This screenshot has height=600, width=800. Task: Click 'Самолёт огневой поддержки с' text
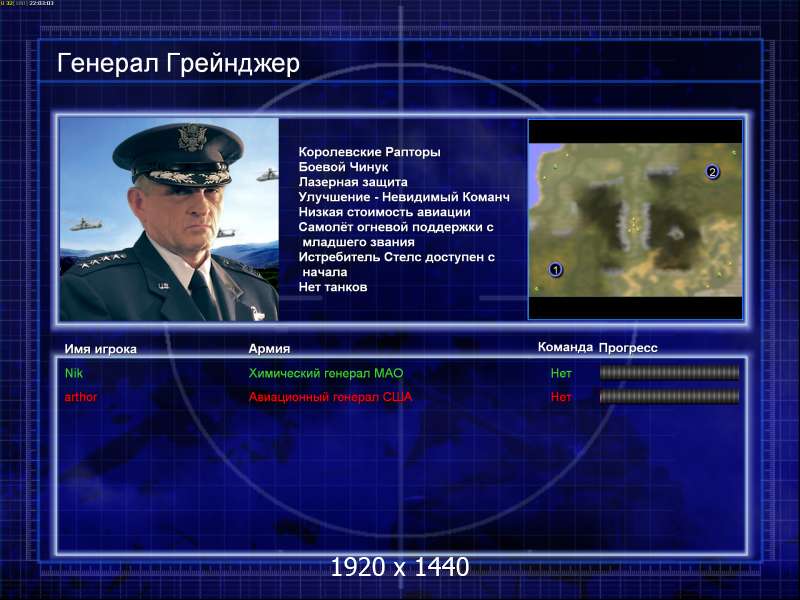tap(396, 227)
